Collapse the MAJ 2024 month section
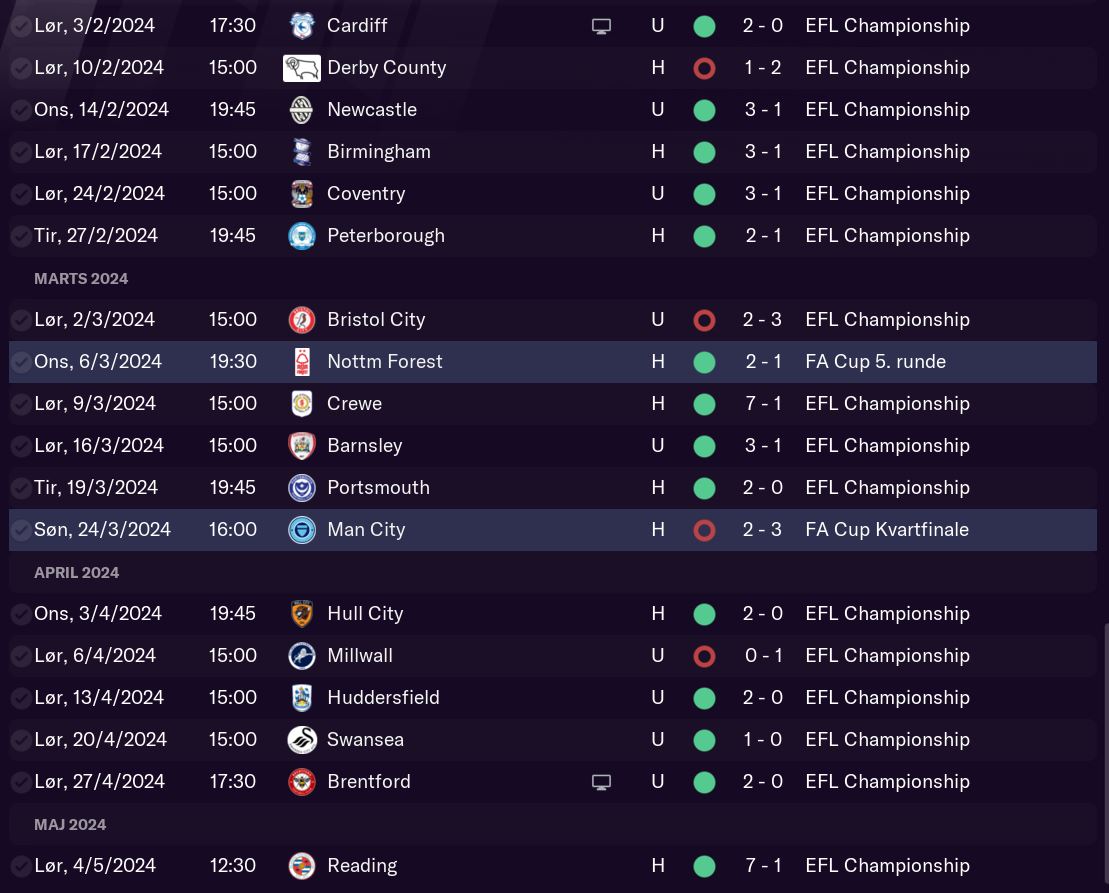 pyautogui.click(x=70, y=825)
